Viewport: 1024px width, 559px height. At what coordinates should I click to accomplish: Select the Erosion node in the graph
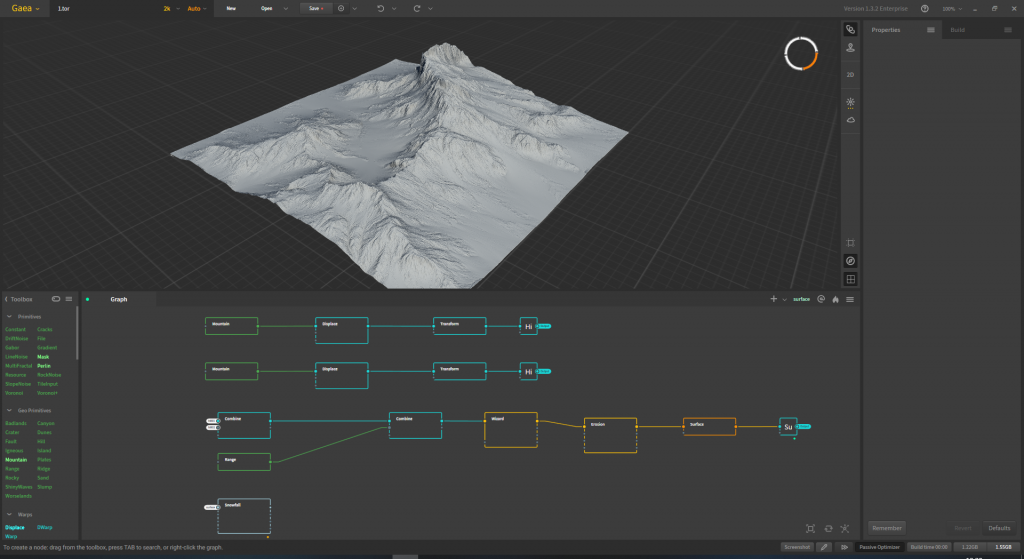(609, 435)
